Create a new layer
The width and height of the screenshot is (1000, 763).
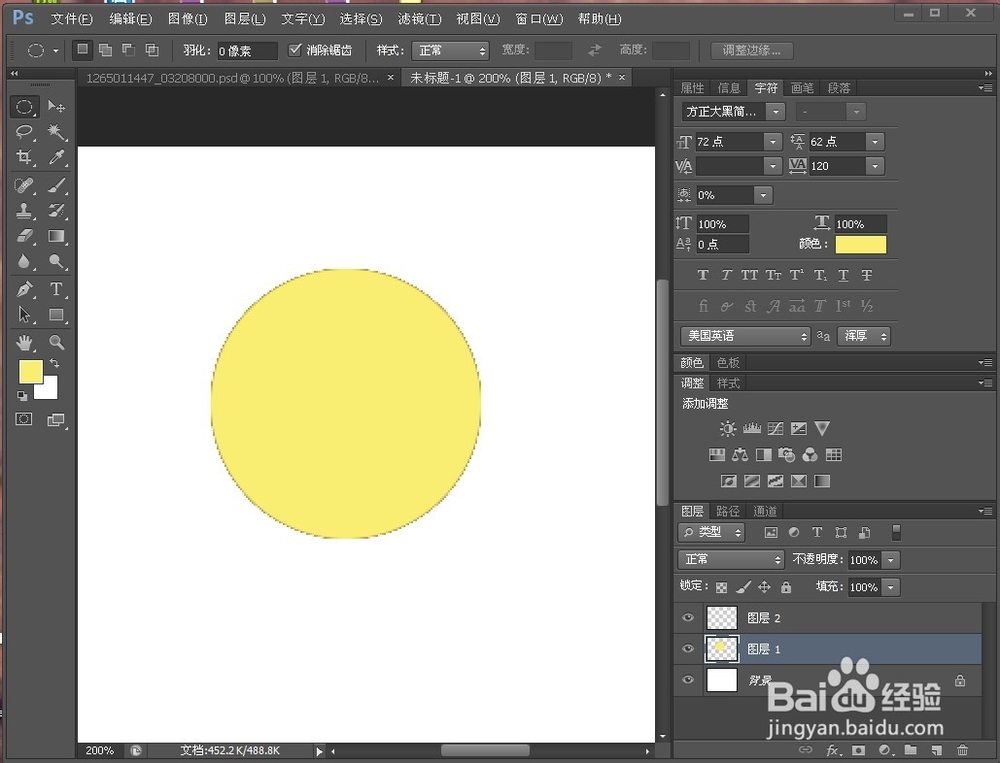point(936,750)
